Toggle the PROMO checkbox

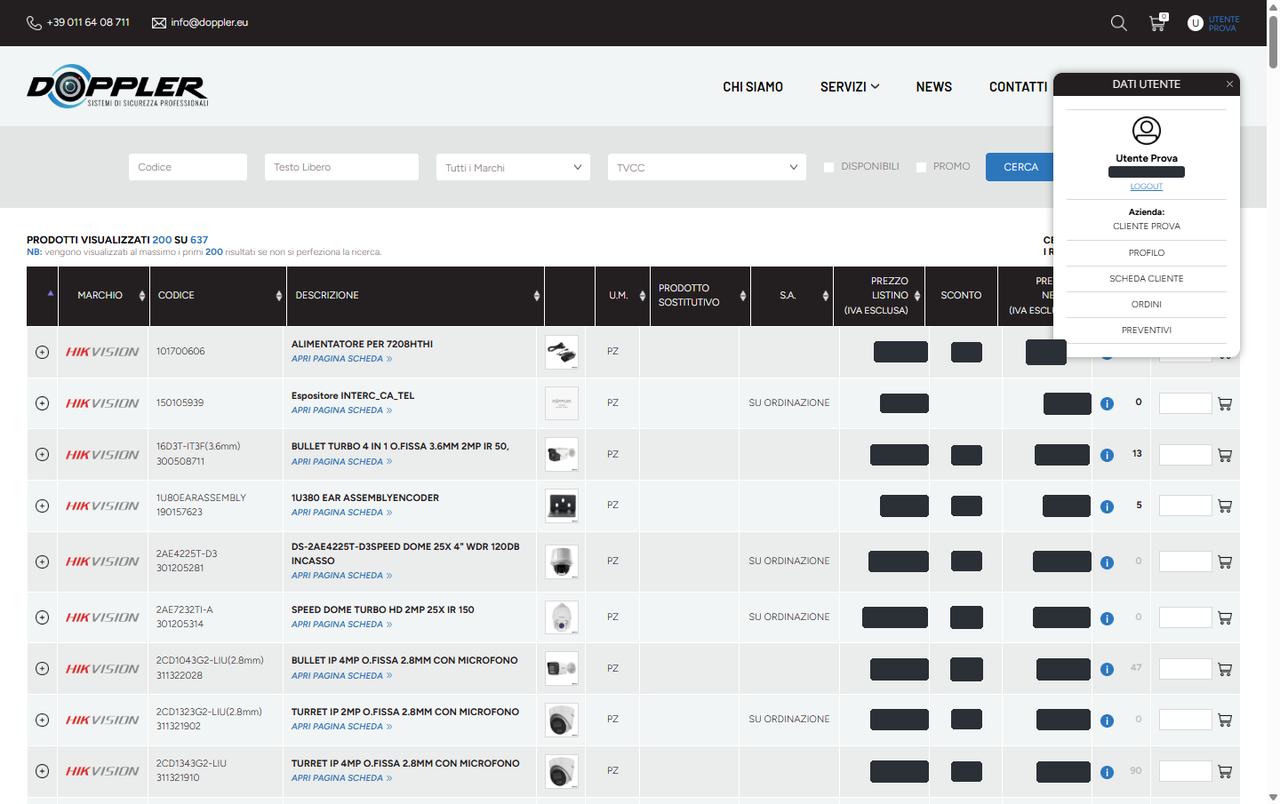coord(921,167)
